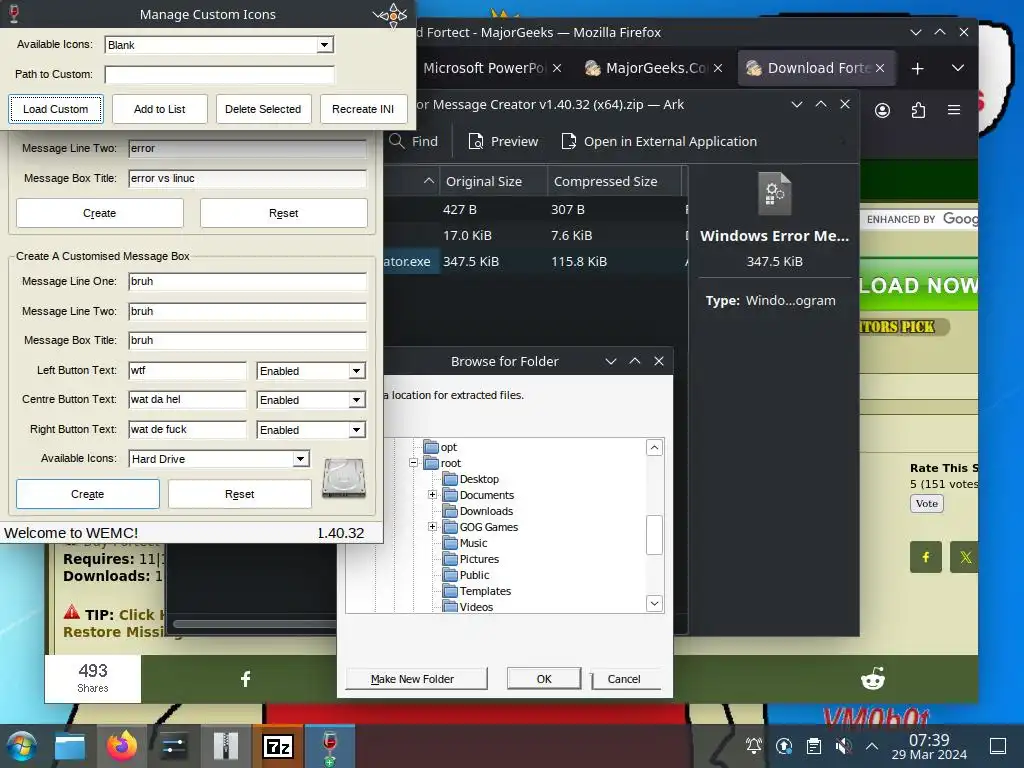Click scroll up arrow in folder tree
Image resolution: width=1024 pixels, height=768 pixels.
(654, 447)
